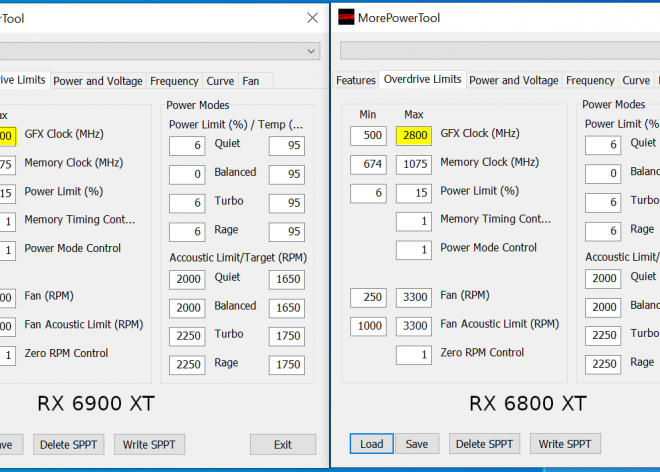Click Write SPPT in the RX 6900 XT window

click(x=149, y=445)
